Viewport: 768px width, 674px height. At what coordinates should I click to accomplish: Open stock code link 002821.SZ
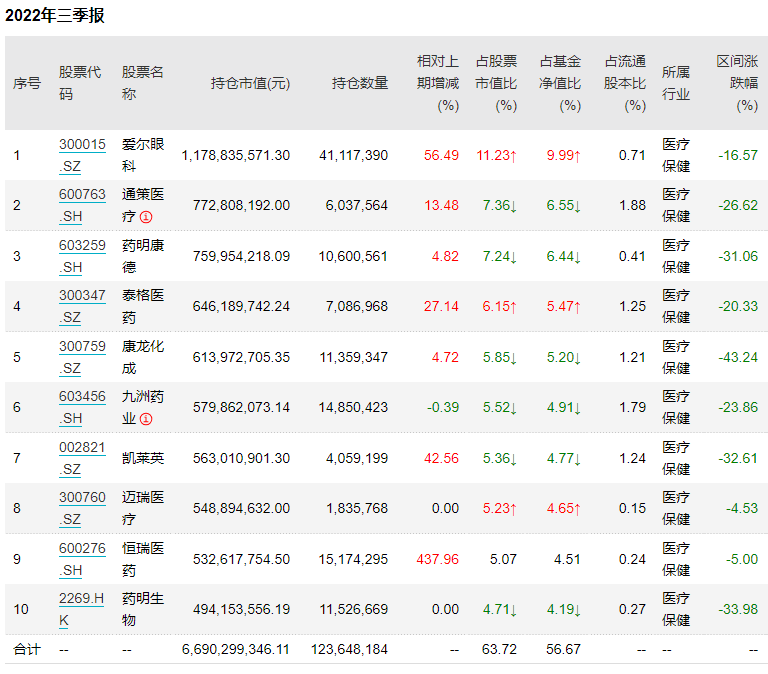(81, 458)
